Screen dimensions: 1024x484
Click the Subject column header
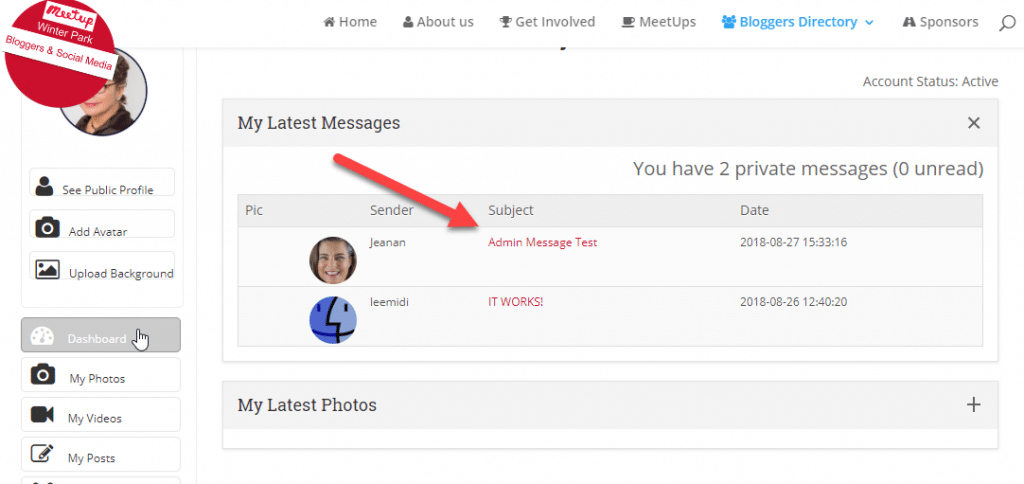(511, 210)
